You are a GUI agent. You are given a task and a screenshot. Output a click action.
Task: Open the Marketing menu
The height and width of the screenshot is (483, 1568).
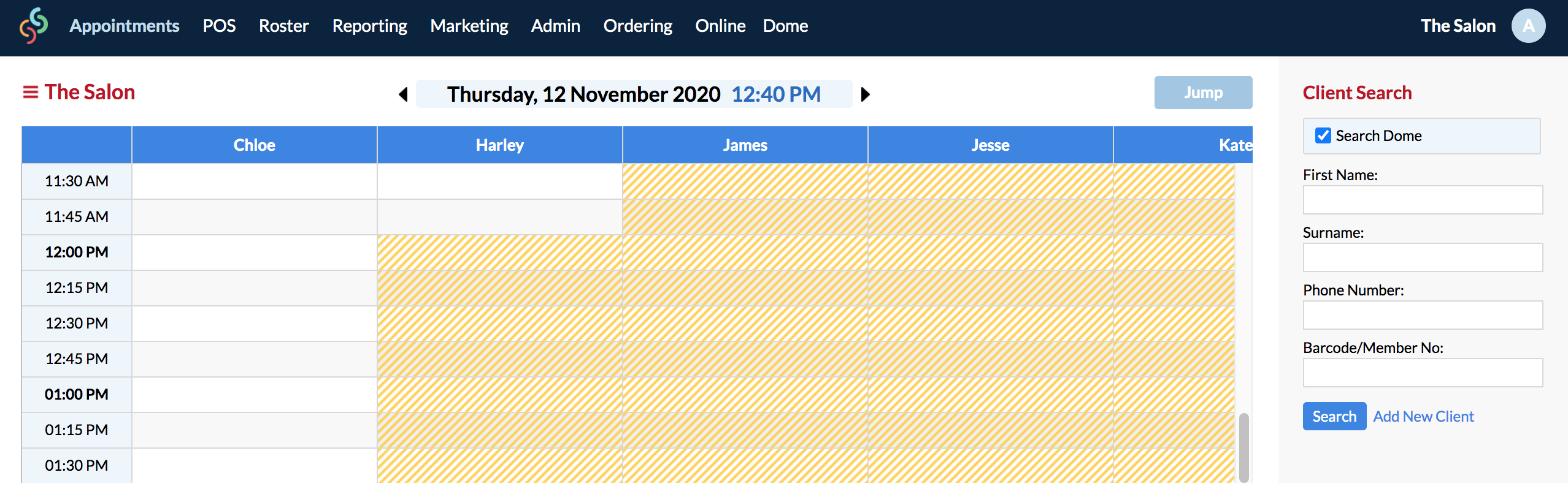point(469,26)
